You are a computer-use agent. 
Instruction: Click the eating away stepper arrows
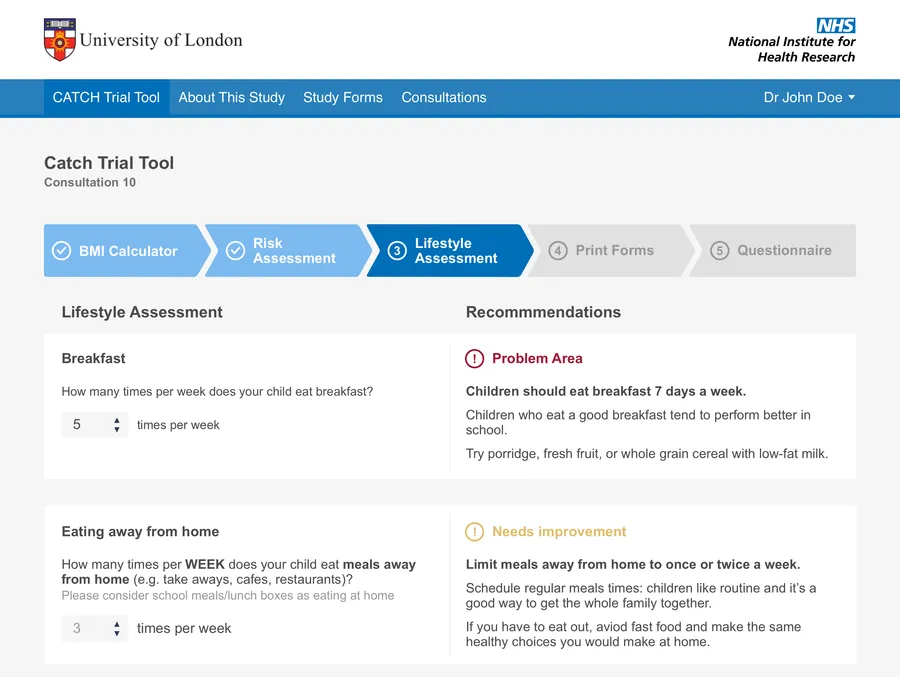117,629
